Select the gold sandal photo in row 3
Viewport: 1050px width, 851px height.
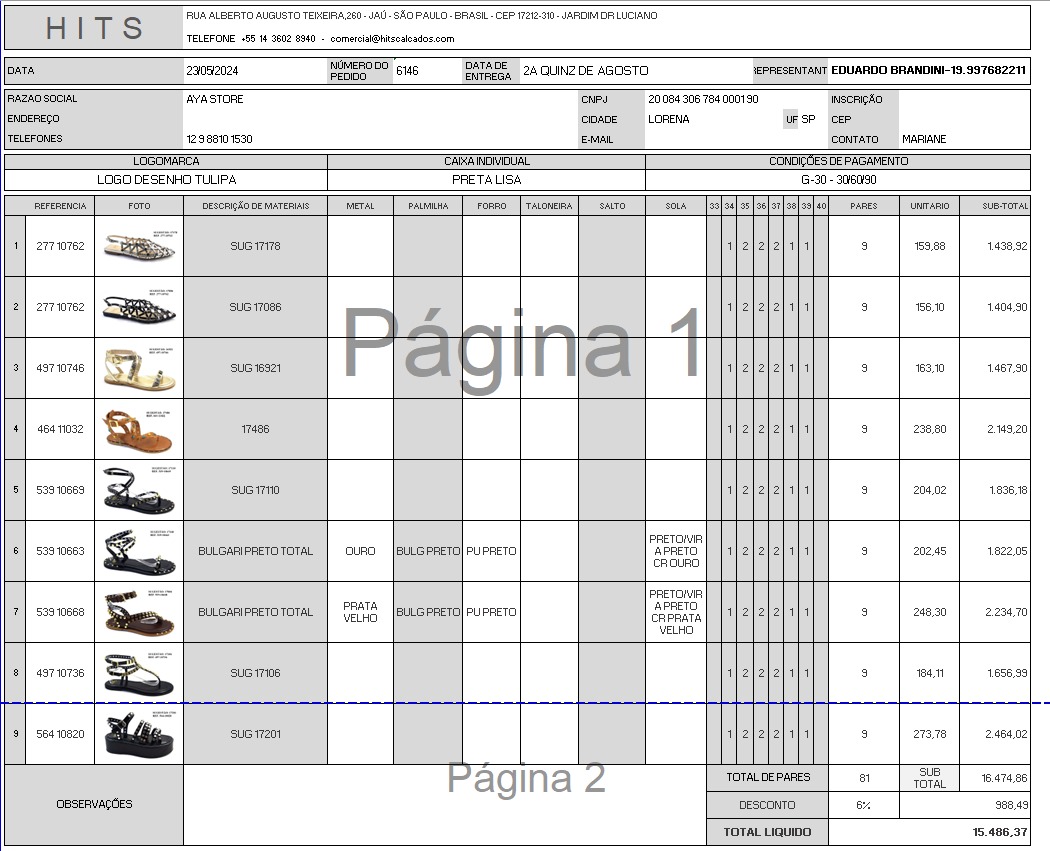pyautogui.click(x=139, y=368)
